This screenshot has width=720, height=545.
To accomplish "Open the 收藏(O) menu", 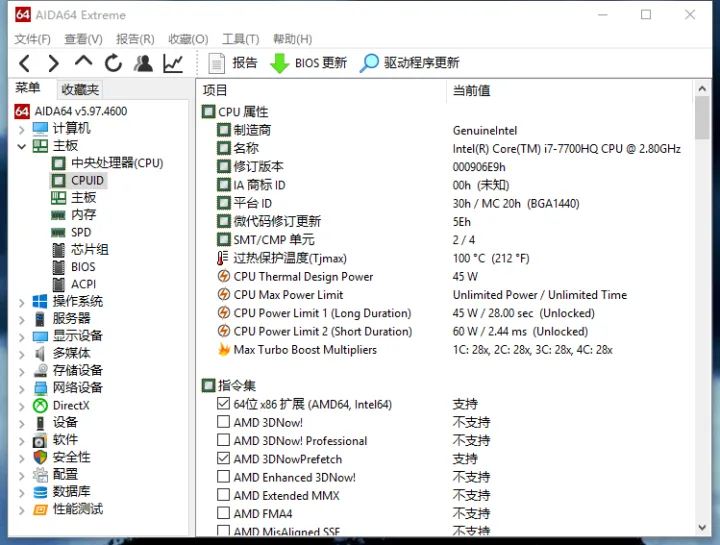I will tap(188, 39).
